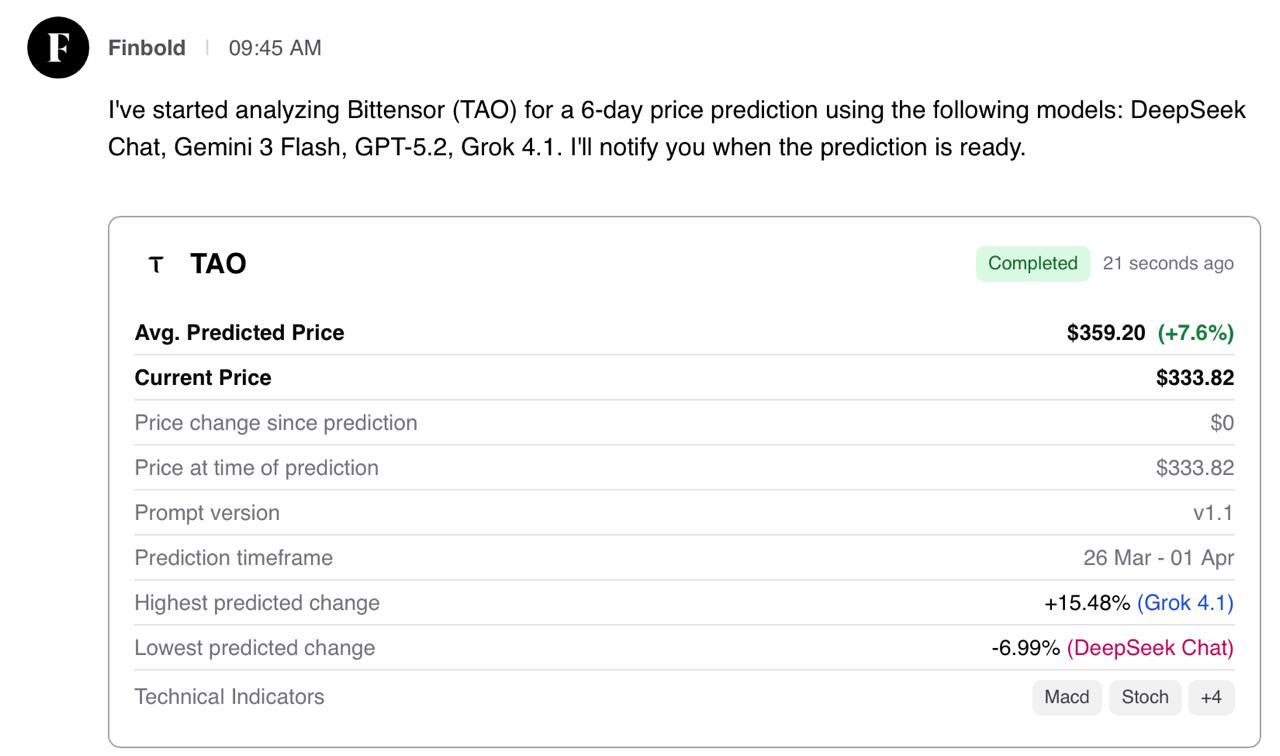Select the 09:45 AM timestamp entry

click(x=274, y=46)
